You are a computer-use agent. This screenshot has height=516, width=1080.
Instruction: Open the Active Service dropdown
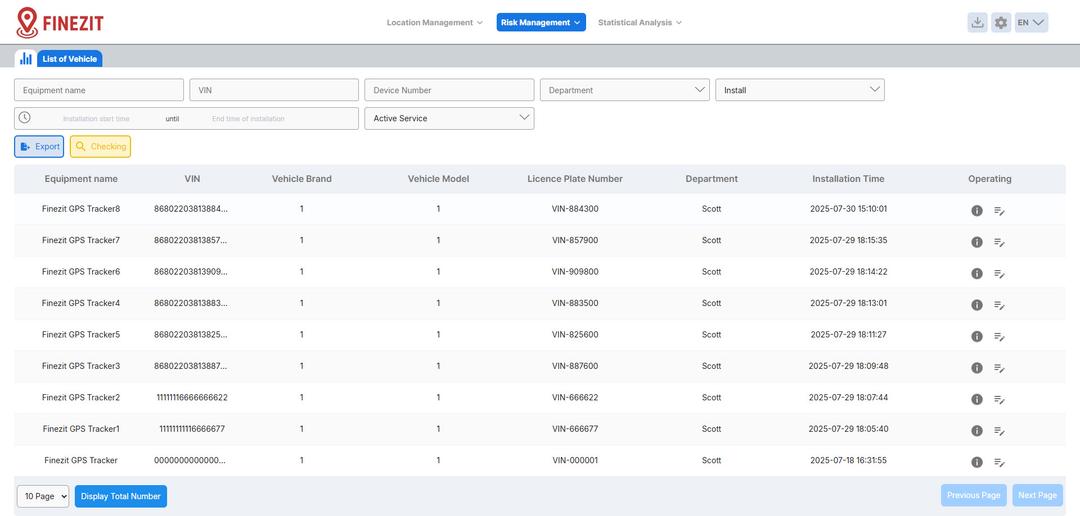449,118
